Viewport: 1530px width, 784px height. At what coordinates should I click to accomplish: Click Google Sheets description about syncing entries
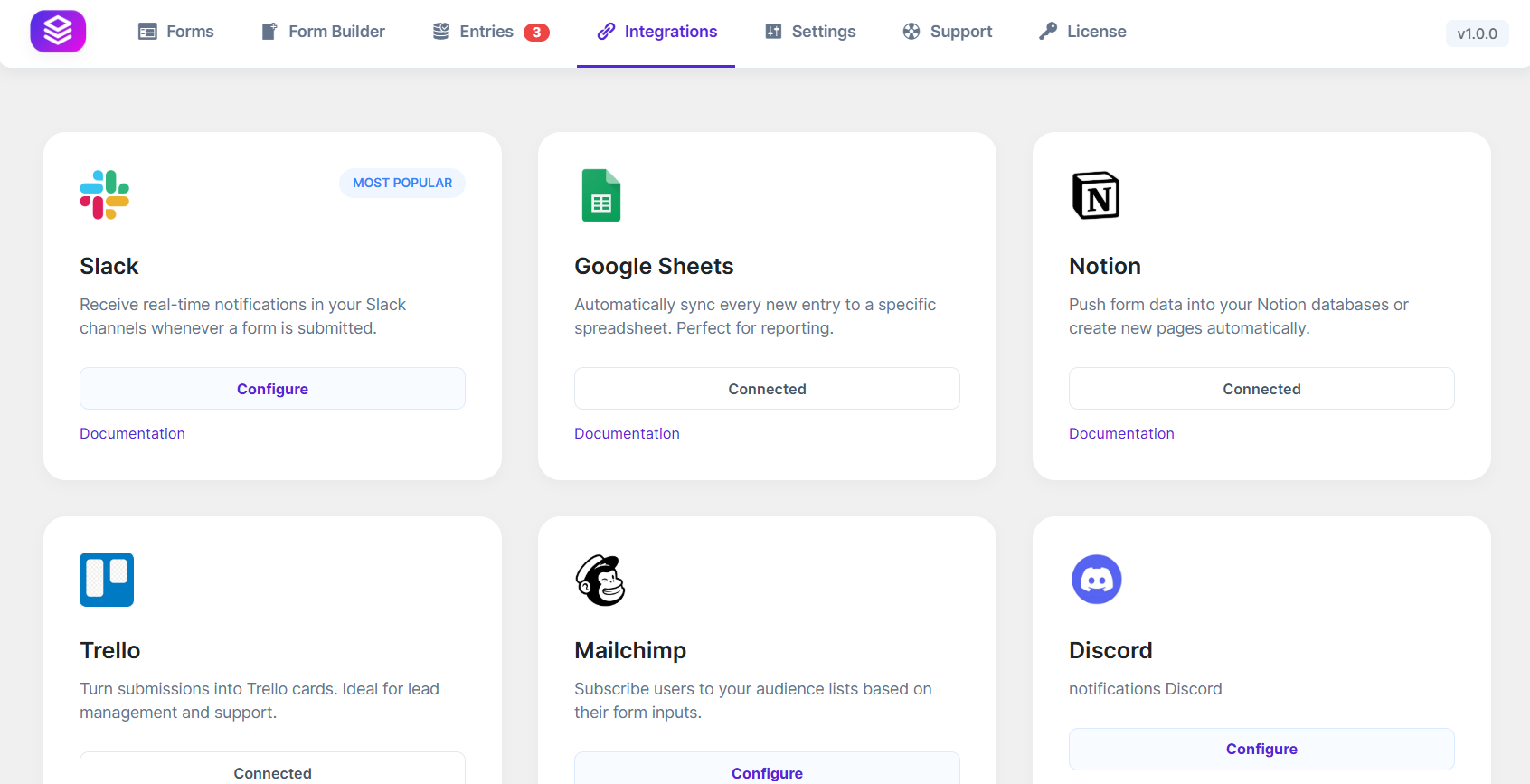[755, 316]
